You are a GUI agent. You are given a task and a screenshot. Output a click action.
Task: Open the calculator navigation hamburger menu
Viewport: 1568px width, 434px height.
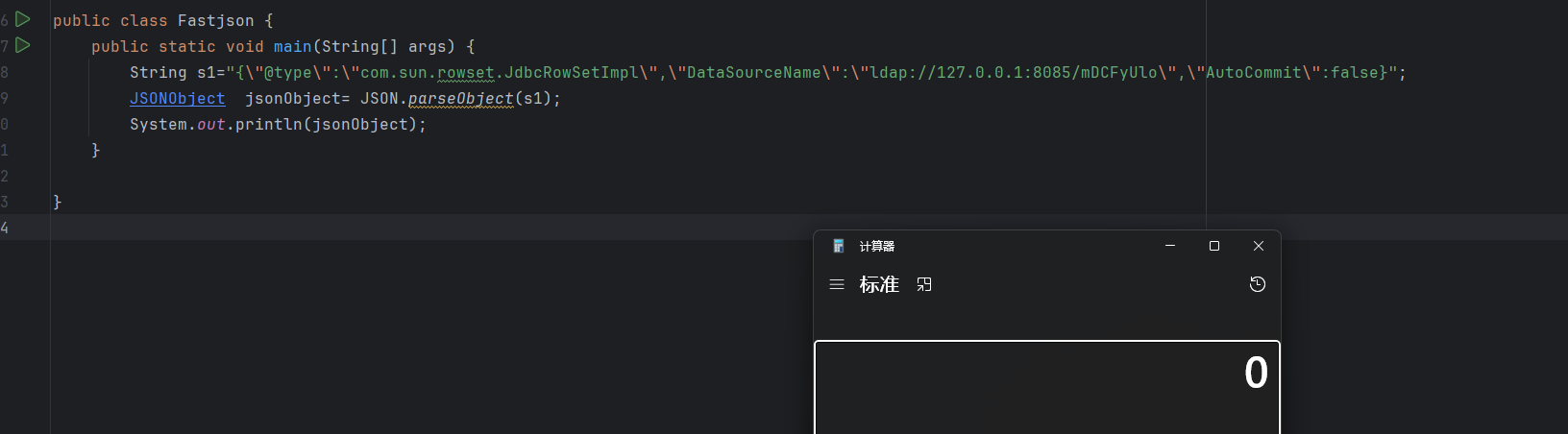[837, 284]
